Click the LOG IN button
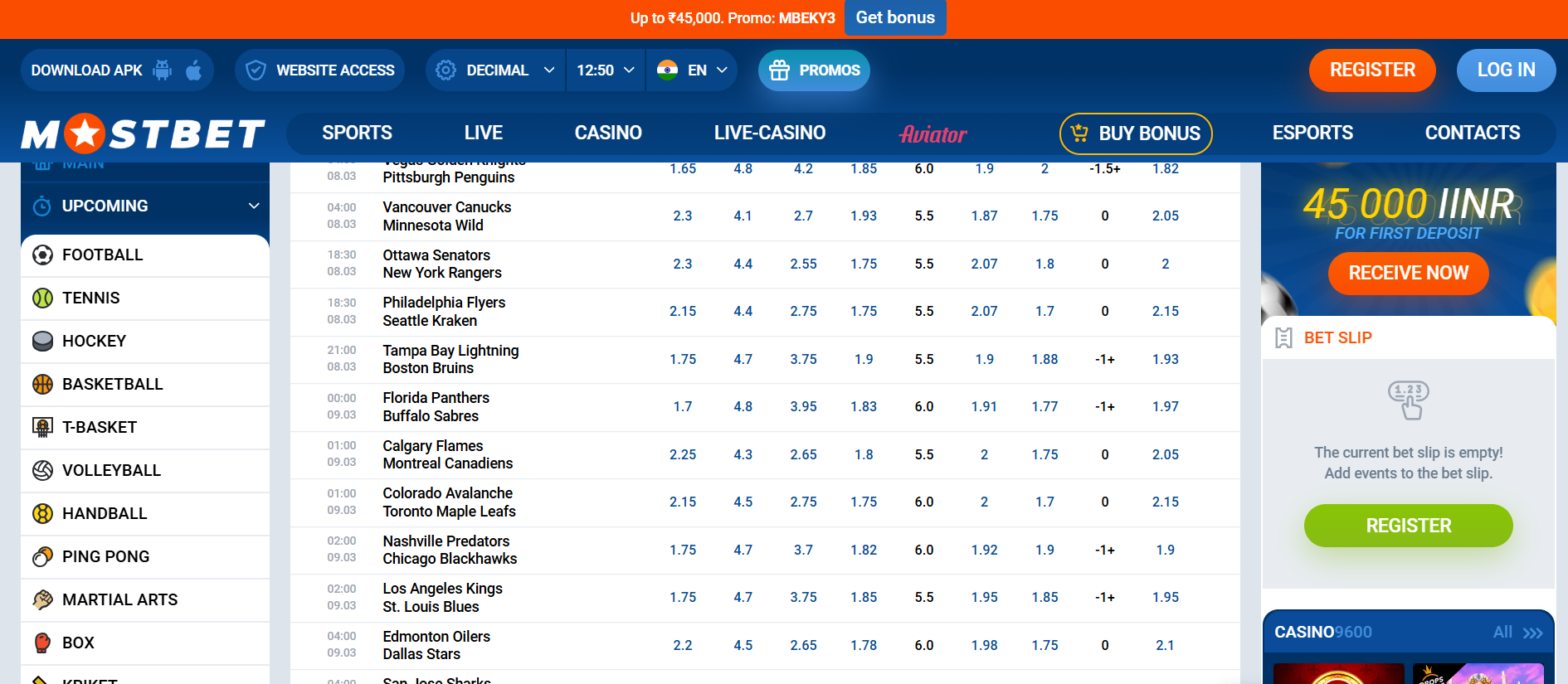The width and height of the screenshot is (1568, 684). pos(1506,70)
